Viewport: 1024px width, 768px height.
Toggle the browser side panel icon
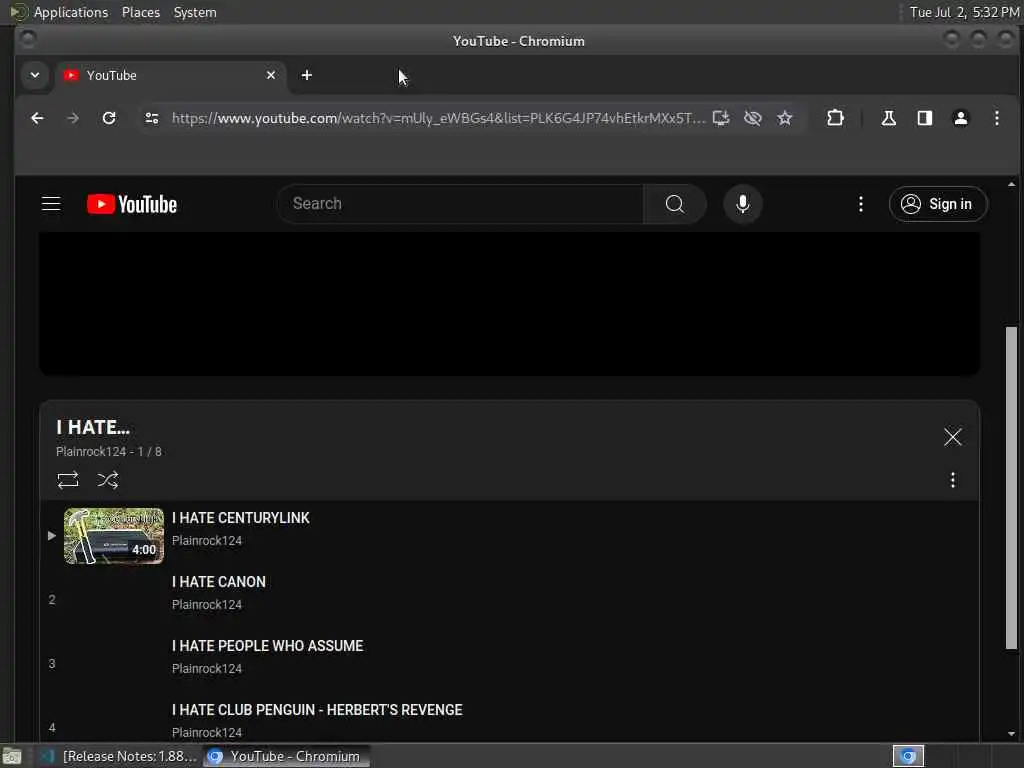[x=924, y=118]
